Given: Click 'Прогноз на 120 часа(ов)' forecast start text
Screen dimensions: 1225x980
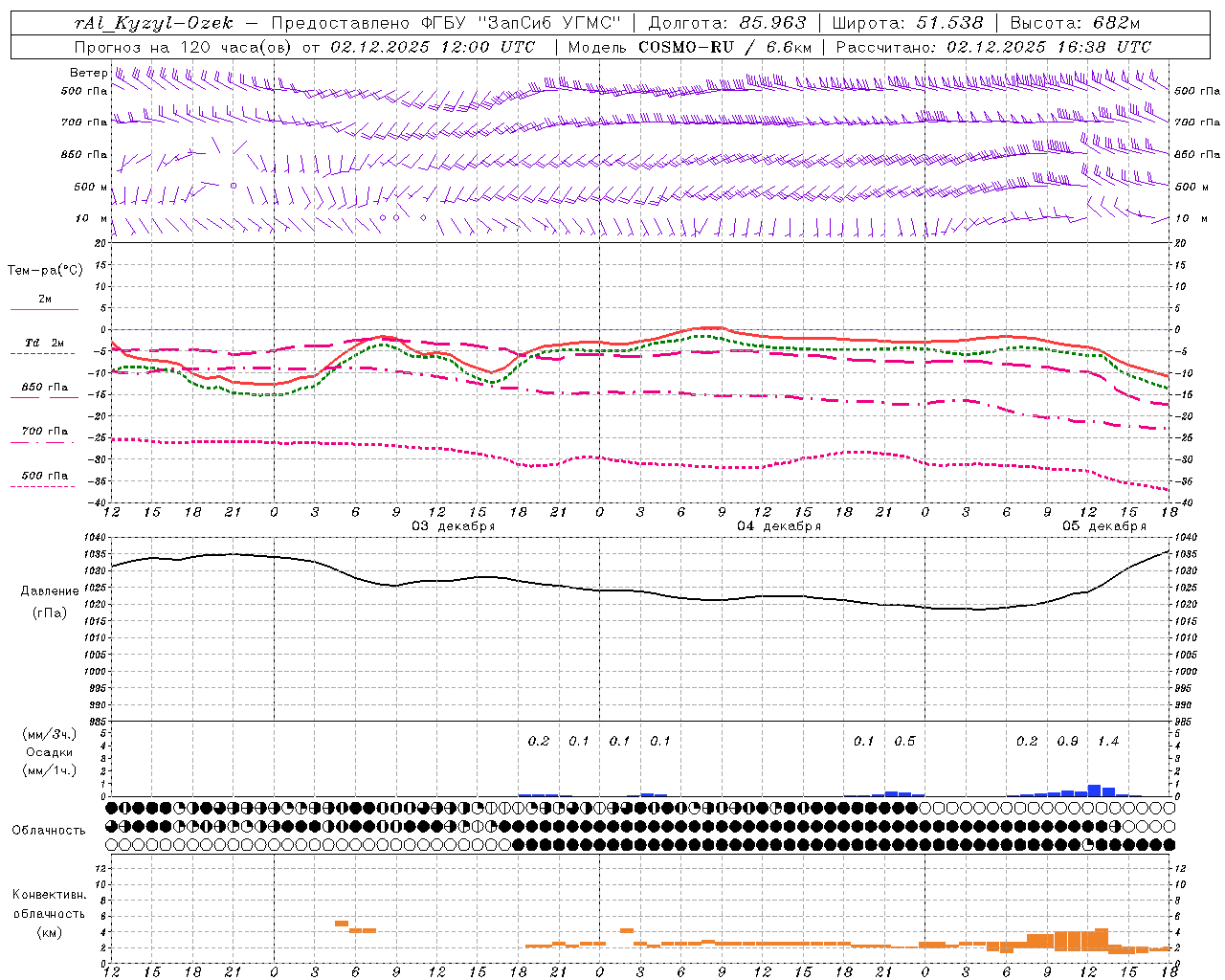Looking at the screenshot, I should (x=185, y=47).
